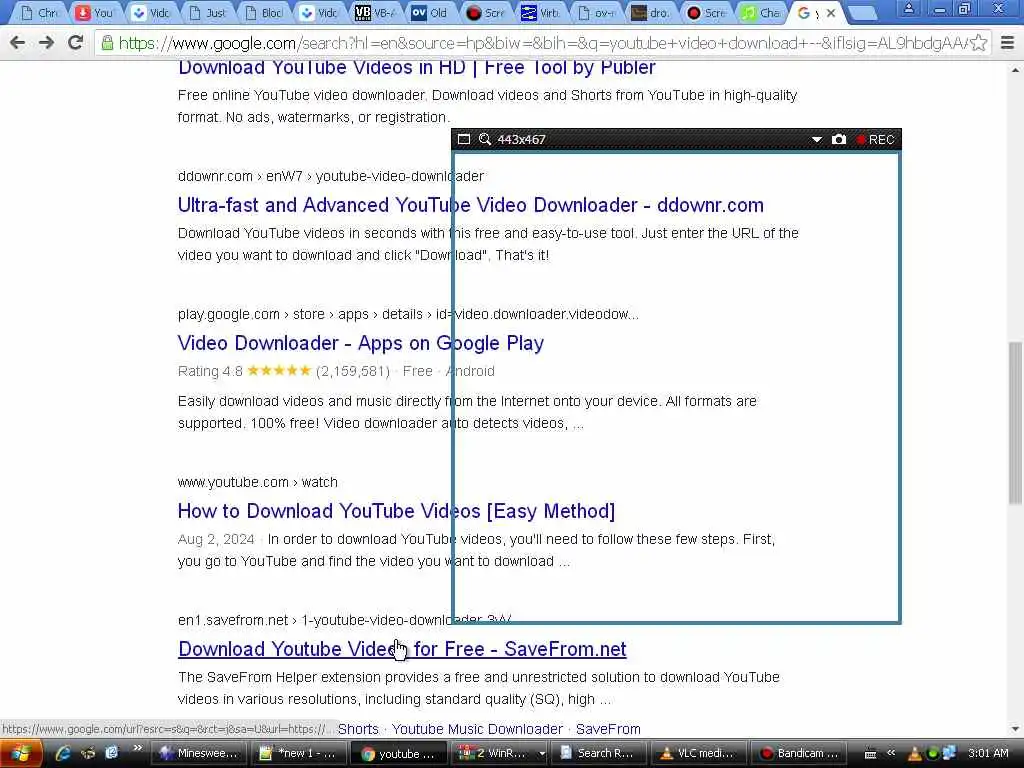Go back with the browser back arrow
This screenshot has height=768, width=1024.
[x=18, y=43]
